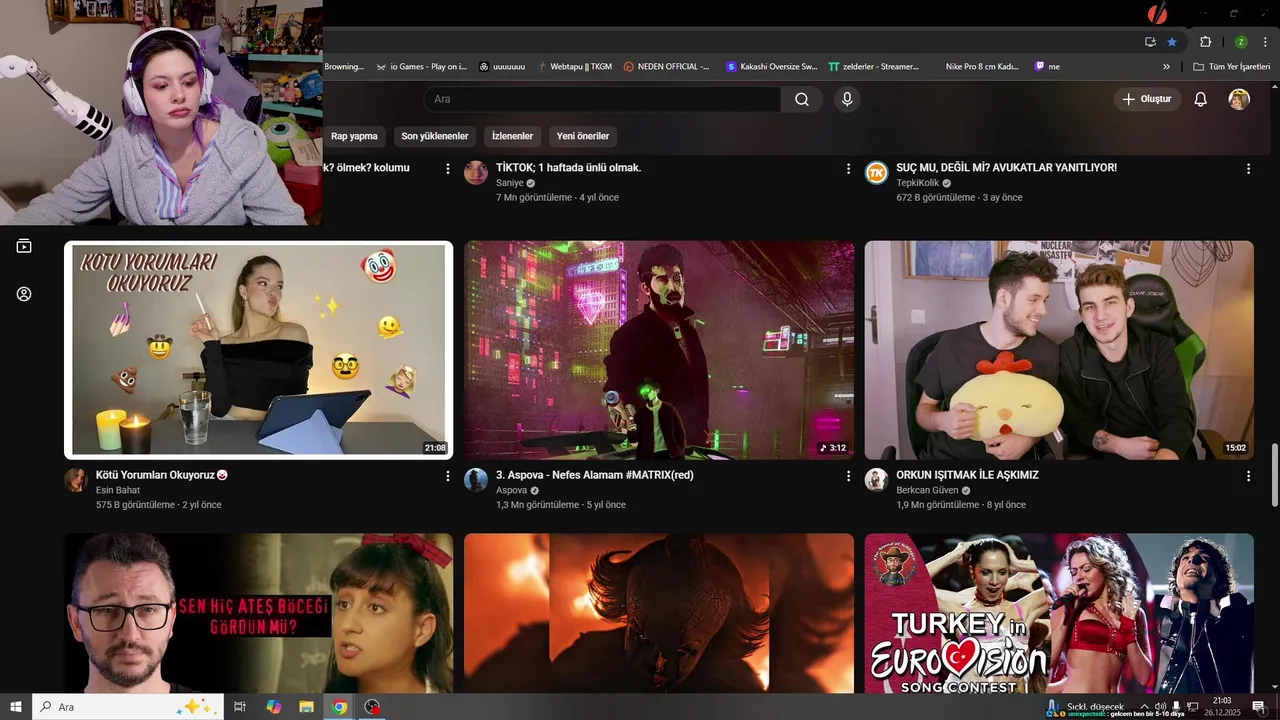Open the Tüm Yer İşaretleri folder
The height and width of the screenshot is (720, 1280).
tap(1231, 67)
